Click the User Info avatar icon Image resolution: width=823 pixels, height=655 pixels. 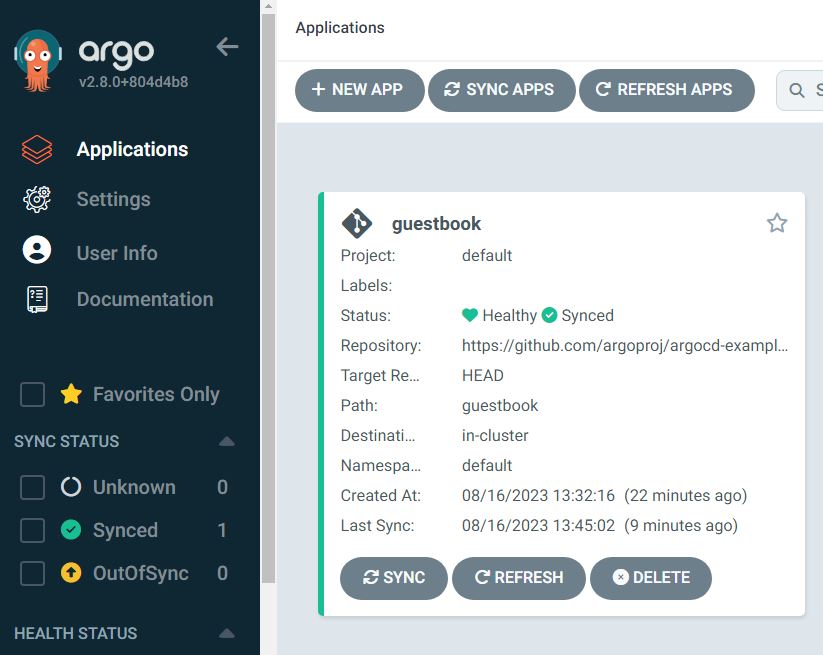37,249
